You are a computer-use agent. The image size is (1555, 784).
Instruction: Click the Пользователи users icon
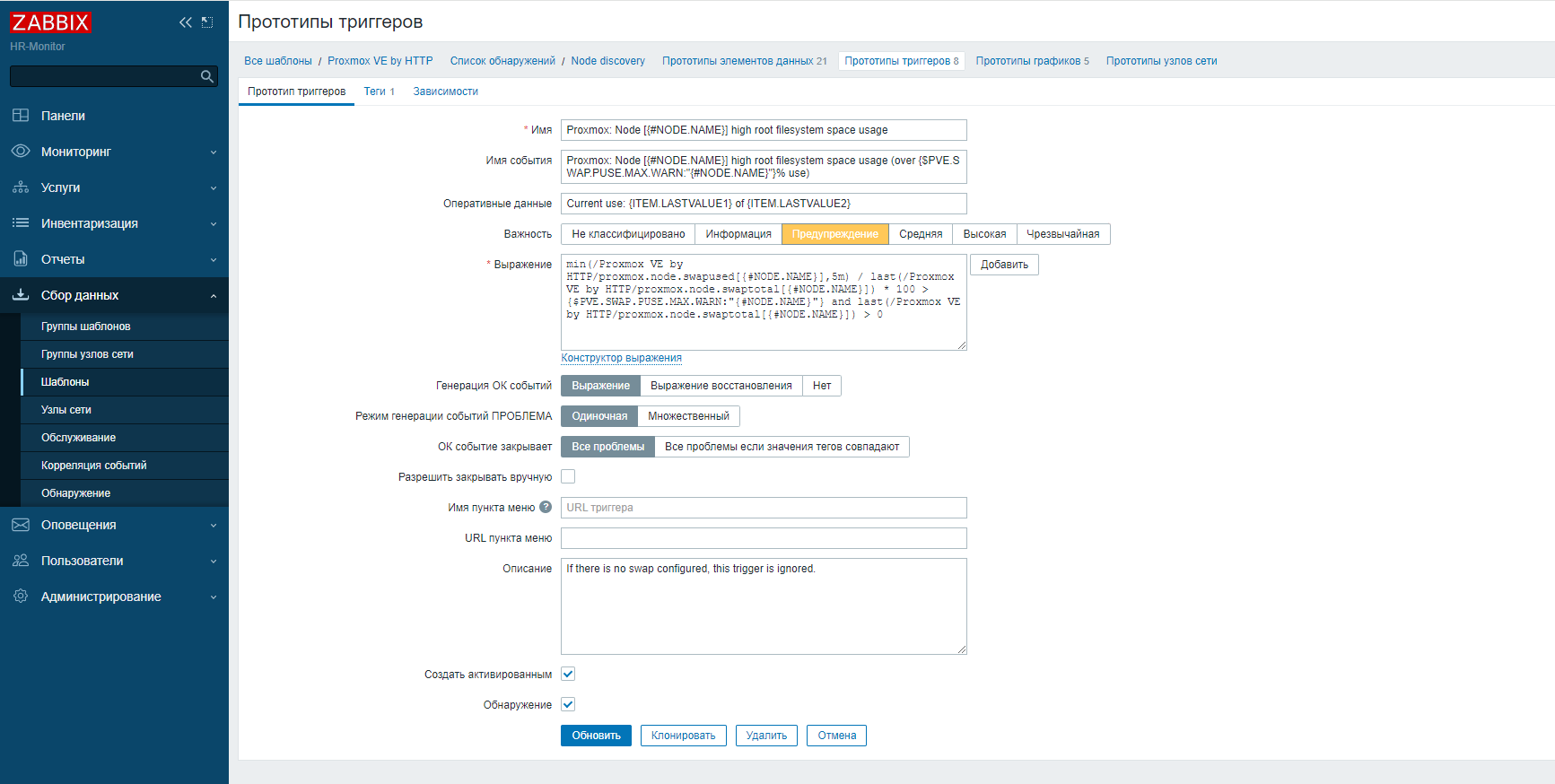coord(21,561)
